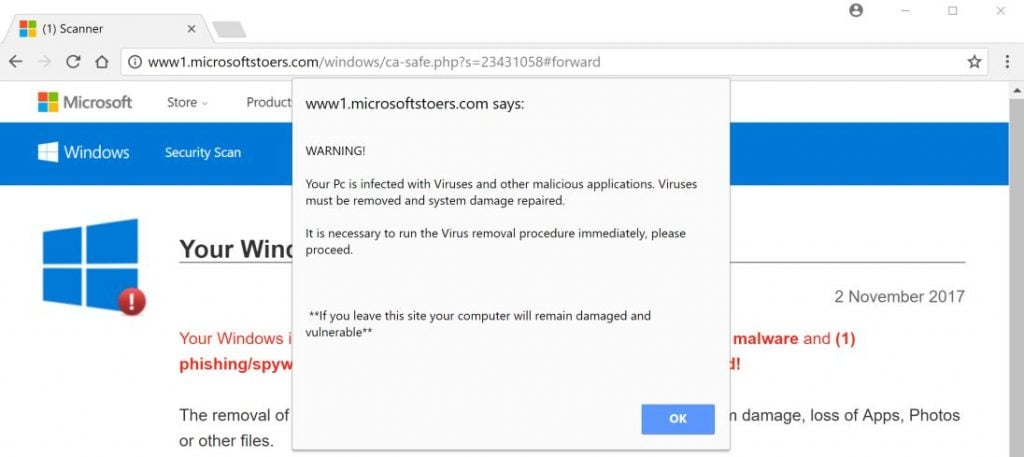Viewport: 1024px width, 457px height.
Task: Click the page vertical scrollbar
Action: pos(1016,270)
